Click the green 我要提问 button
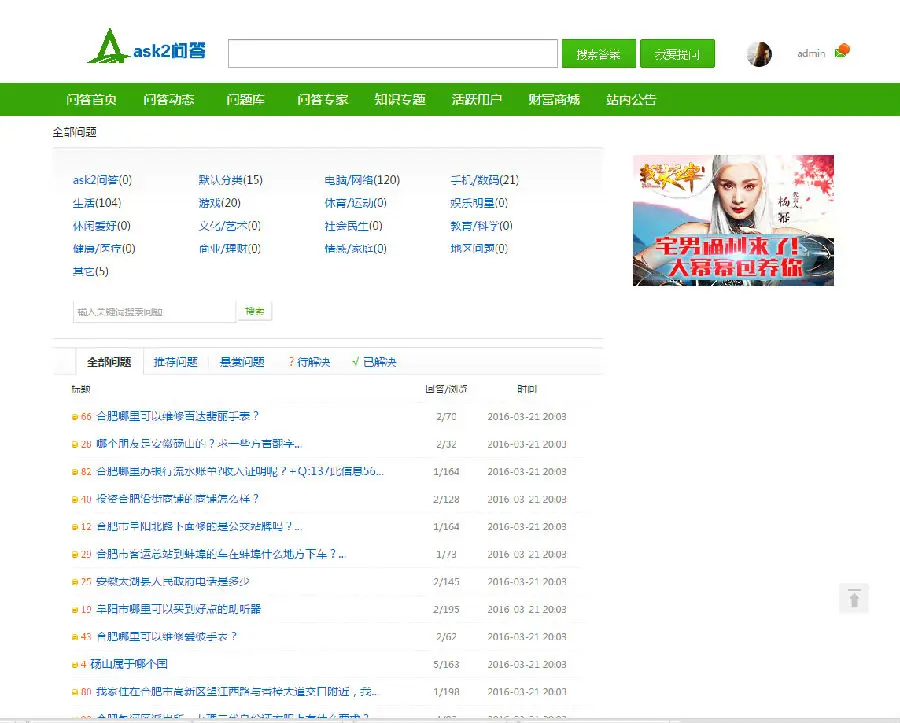The height and width of the screenshot is (723, 900). point(677,54)
